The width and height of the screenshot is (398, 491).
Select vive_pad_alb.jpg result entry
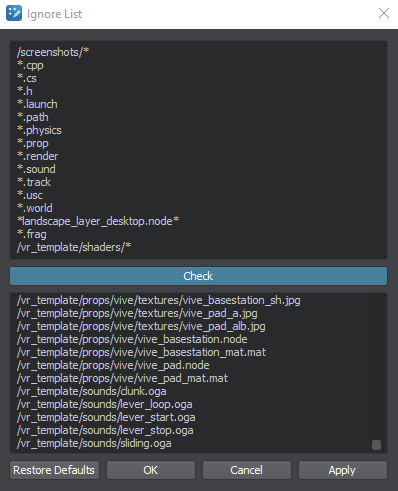point(141,326)
